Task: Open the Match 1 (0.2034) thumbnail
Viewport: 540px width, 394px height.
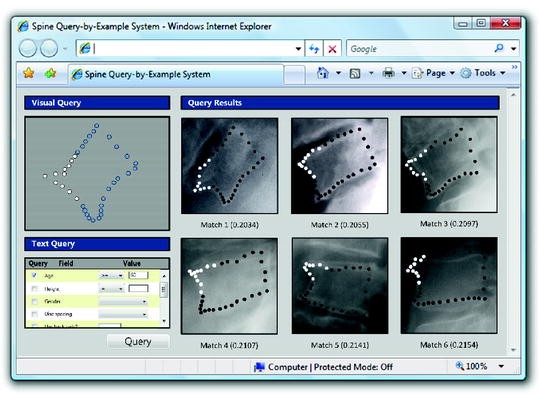Action: coord(230,166)
